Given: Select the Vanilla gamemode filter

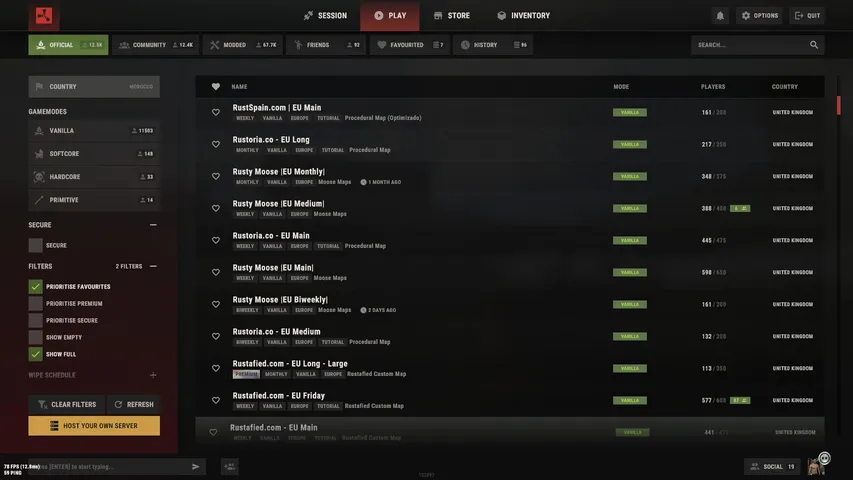Looking at the screenshot, I should coord(94,131).
